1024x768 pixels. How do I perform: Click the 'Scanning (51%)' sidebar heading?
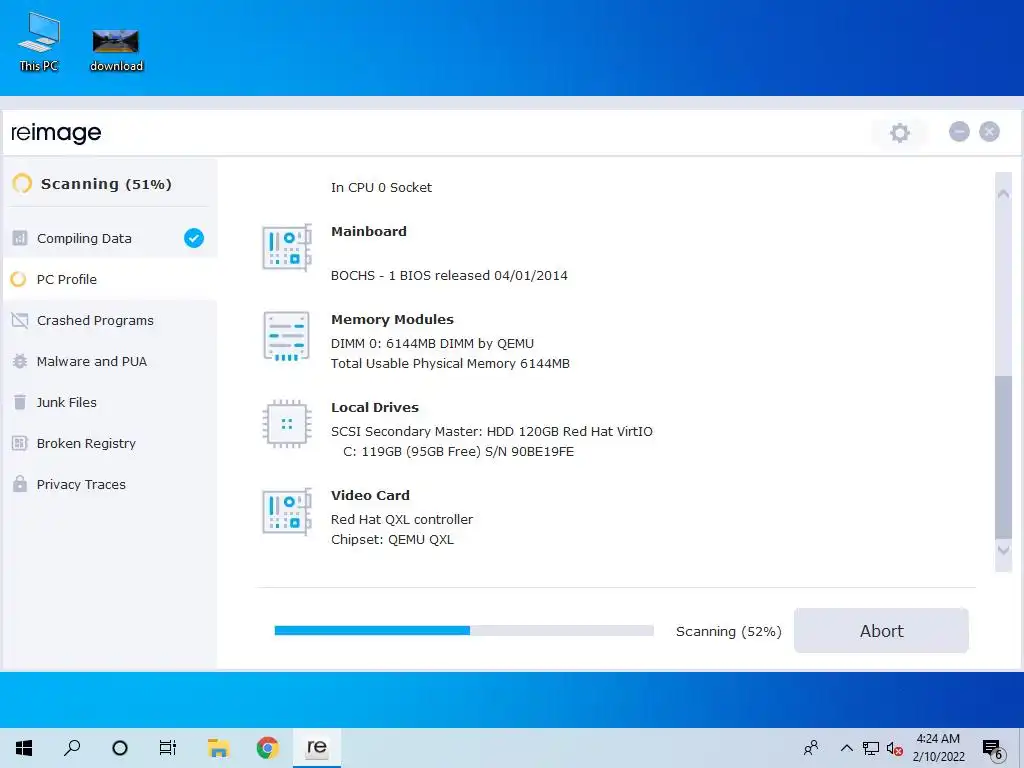[106, 184]
